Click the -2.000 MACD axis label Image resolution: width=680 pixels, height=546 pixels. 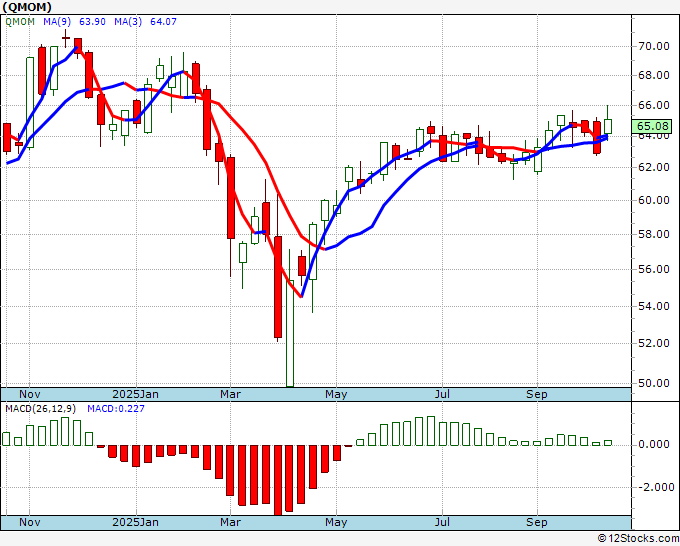coord(655,487)
